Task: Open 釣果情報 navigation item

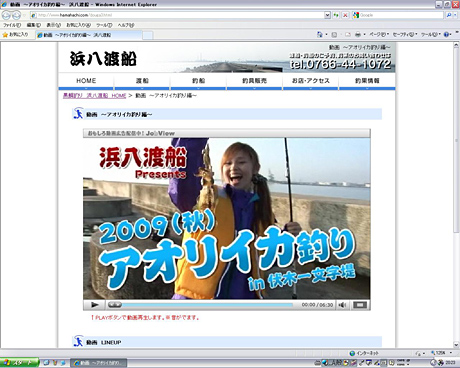Action: [367, 81]
